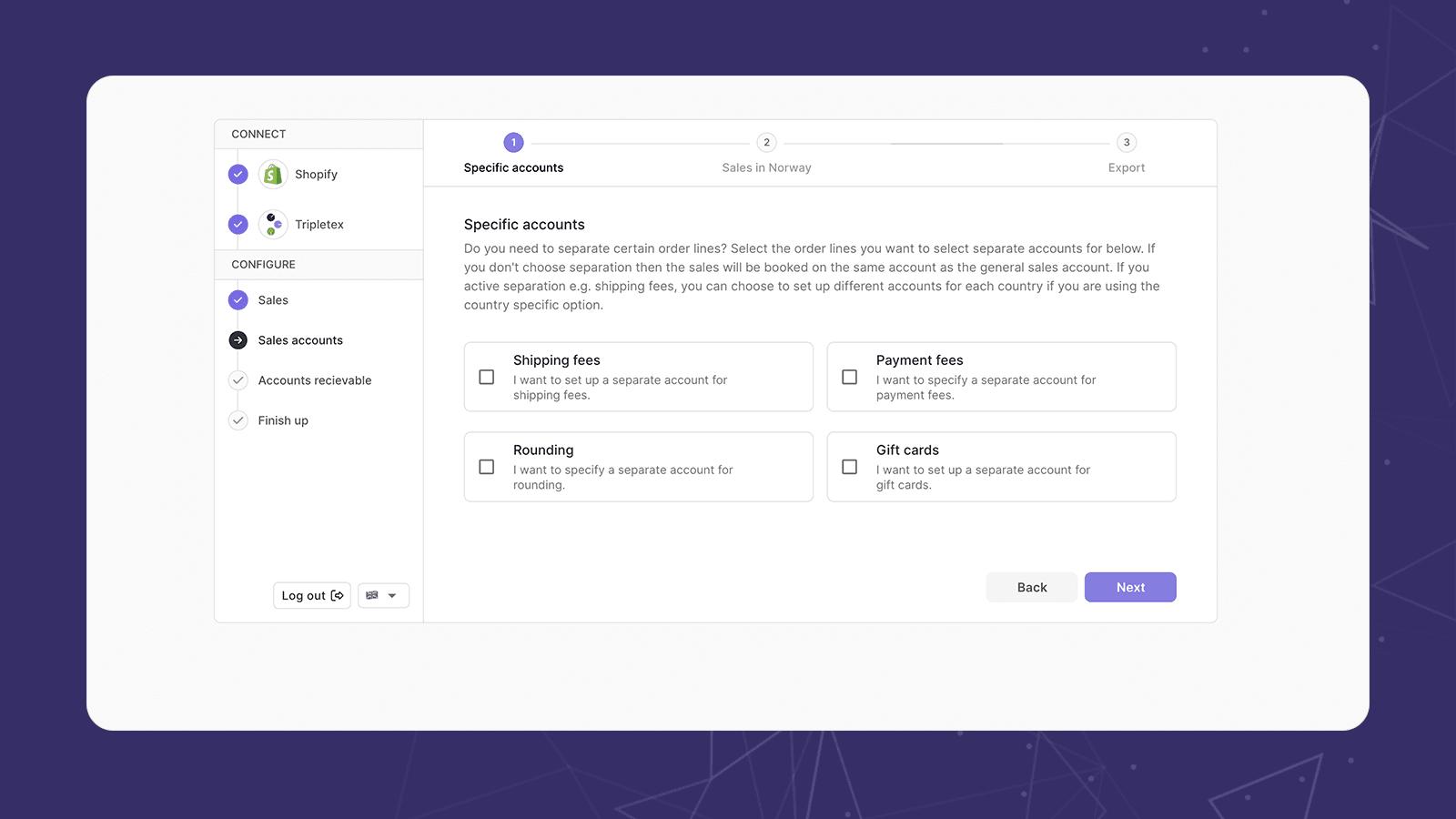This screenshot has width=1456, height=819.
Task: Open Accounts recievable in the sidebar
Action: [x=315, y=380]
